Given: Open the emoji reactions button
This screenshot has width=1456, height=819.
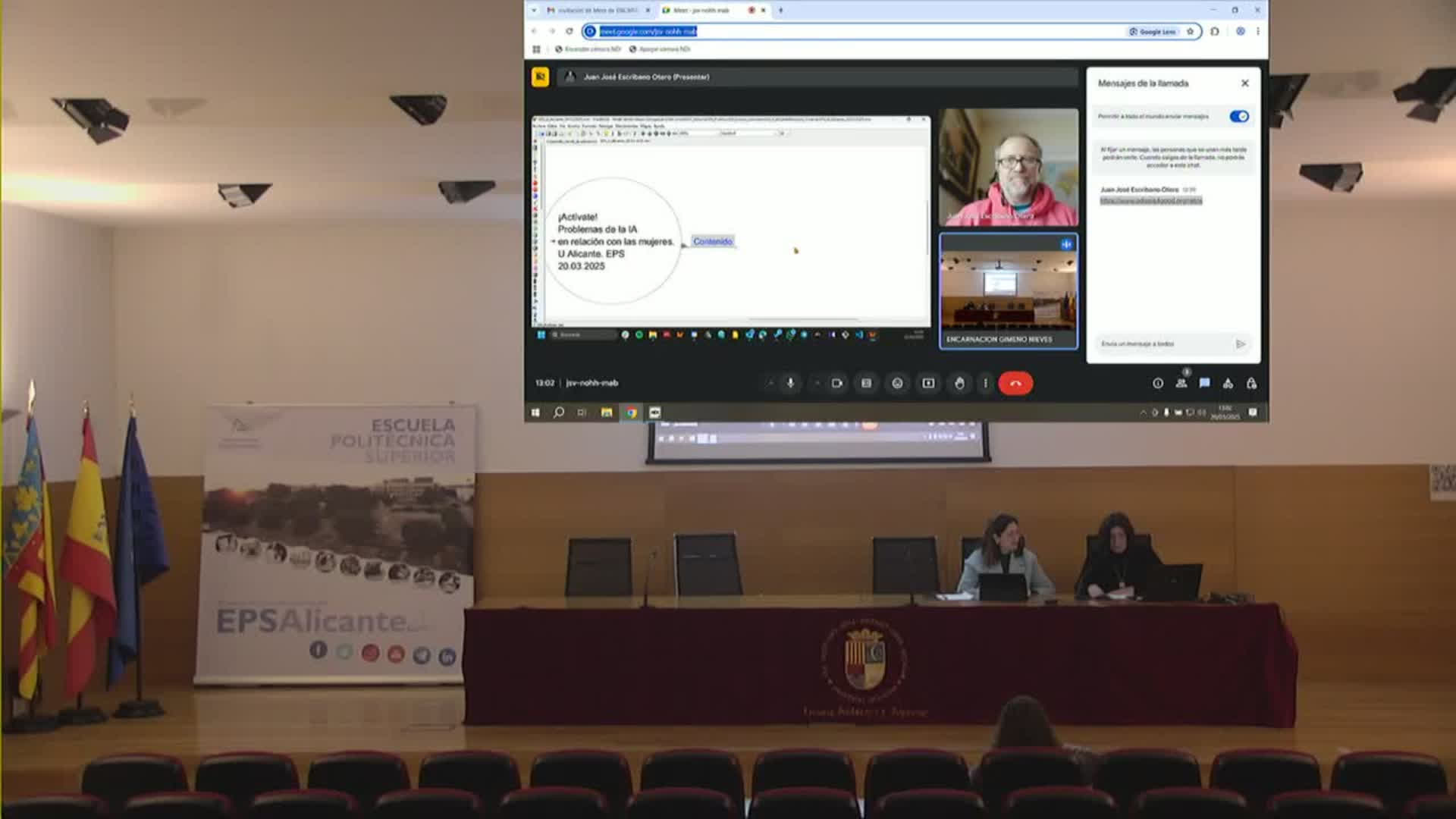Looking at the screenshot, I should click(x=897, y=383).
